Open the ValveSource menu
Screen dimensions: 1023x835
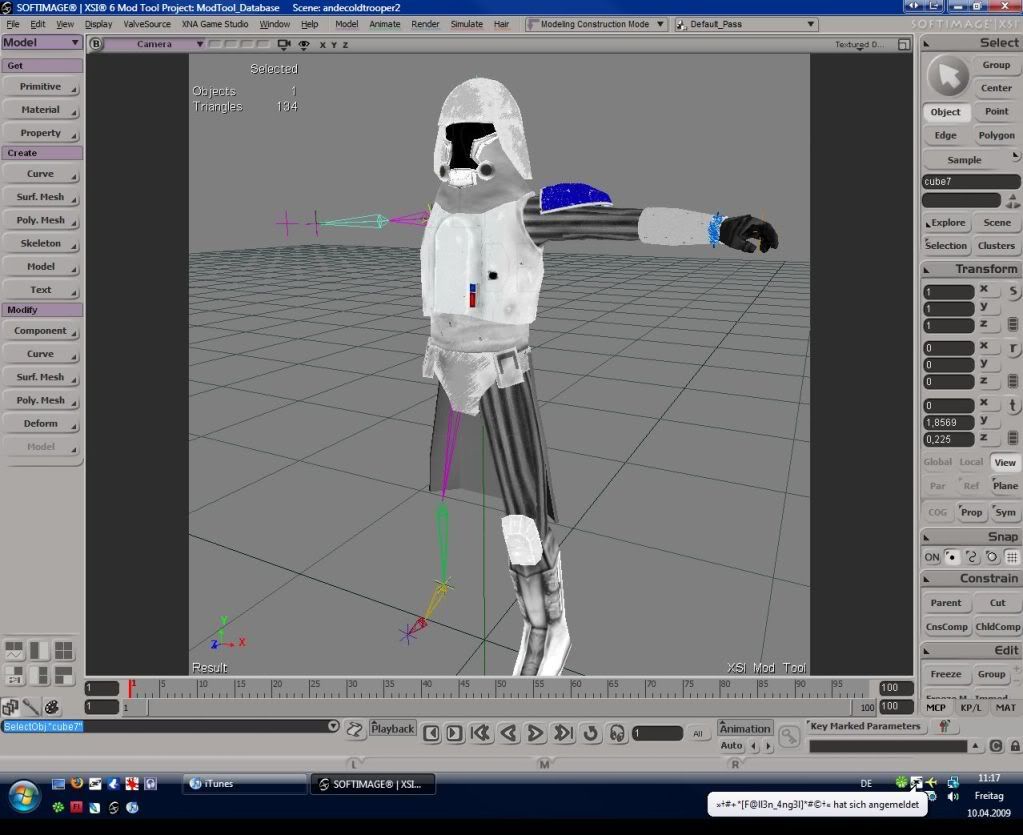point(147,24)
